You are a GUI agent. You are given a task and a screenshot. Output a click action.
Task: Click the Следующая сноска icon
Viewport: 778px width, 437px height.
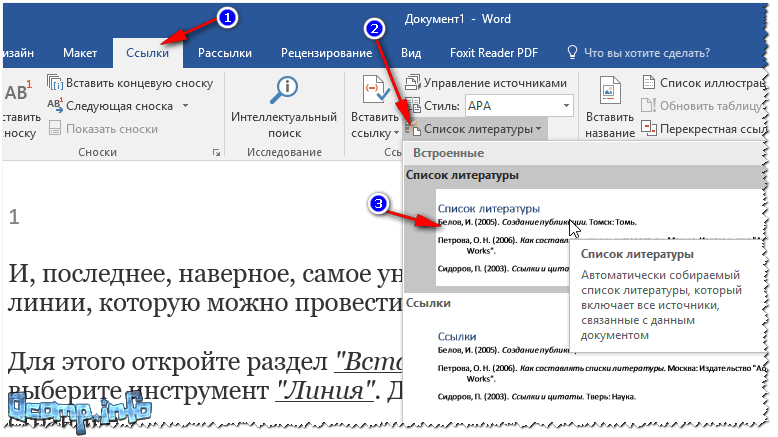[x=55, y=105]
